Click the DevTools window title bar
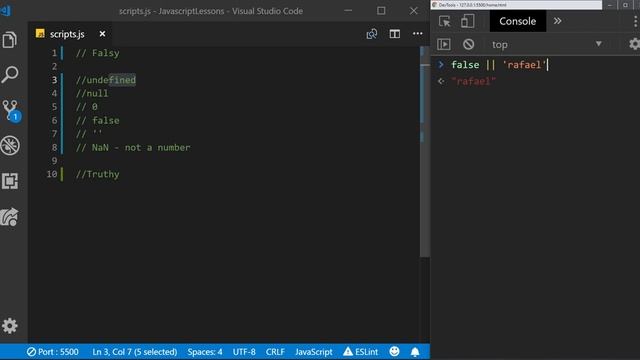 [x=516, y=5]
